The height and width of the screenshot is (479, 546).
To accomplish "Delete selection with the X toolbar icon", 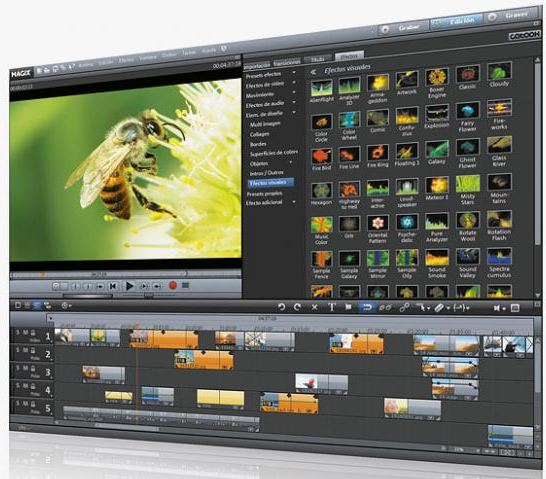I will pyautogui.click(x=314, y=307).
